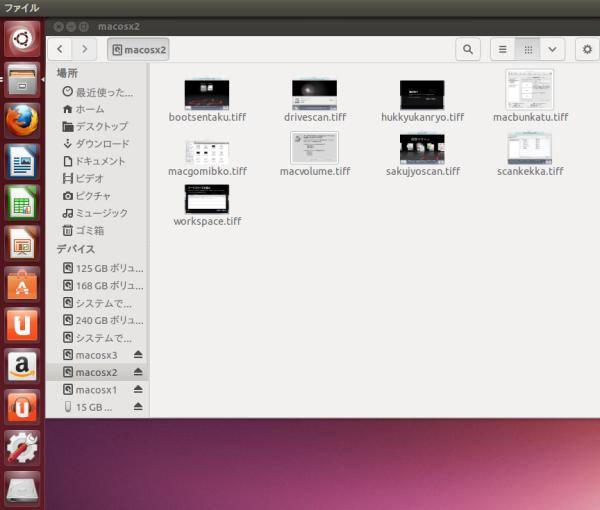Eject the macosx3 volume

(x=138, y=355)
